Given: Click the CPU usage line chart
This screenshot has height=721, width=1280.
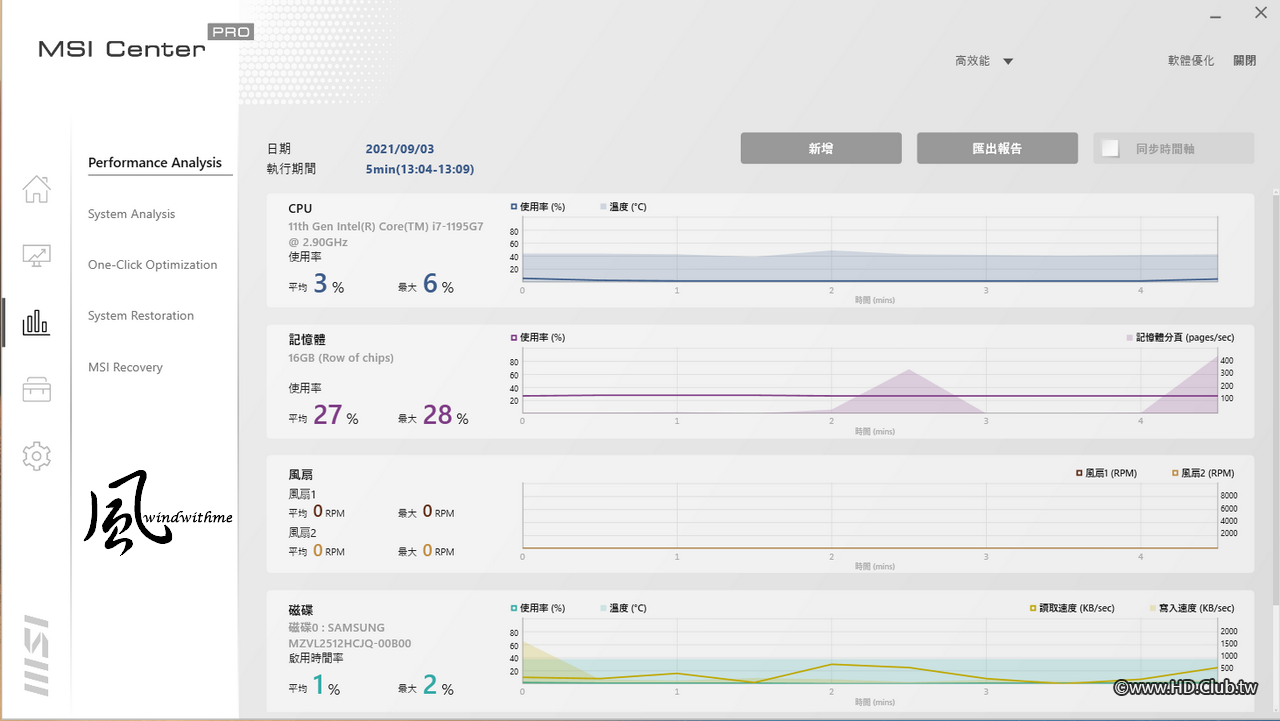Looking at the screenshot, I should click(x=870, y=250).
